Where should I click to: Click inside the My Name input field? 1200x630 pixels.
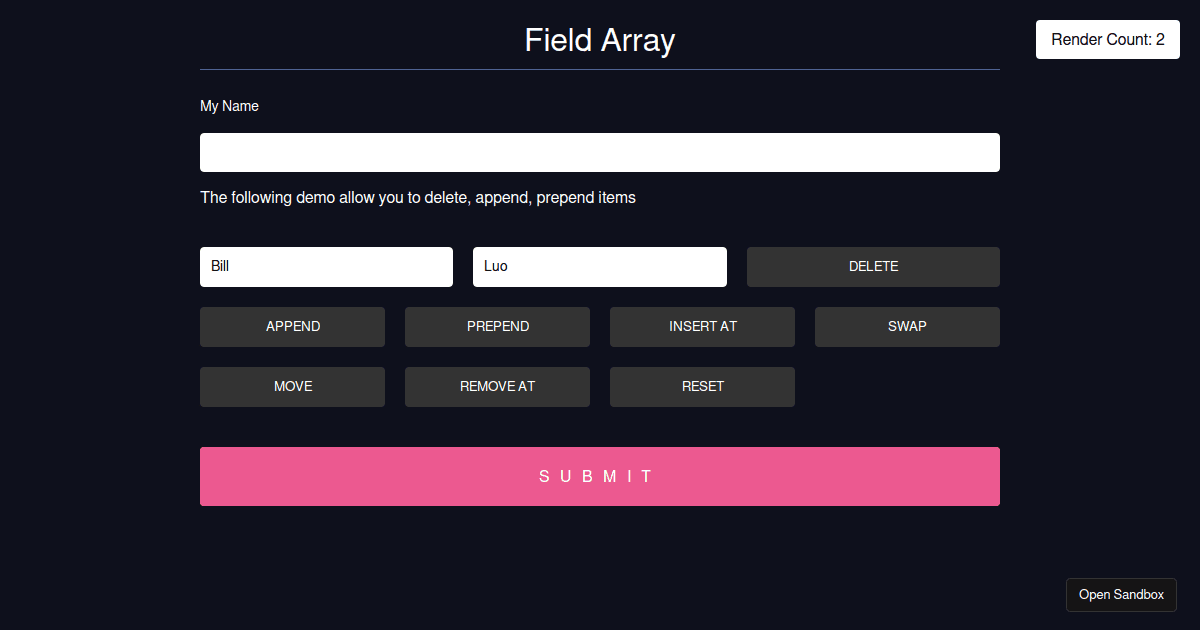[x=600, y=152]
